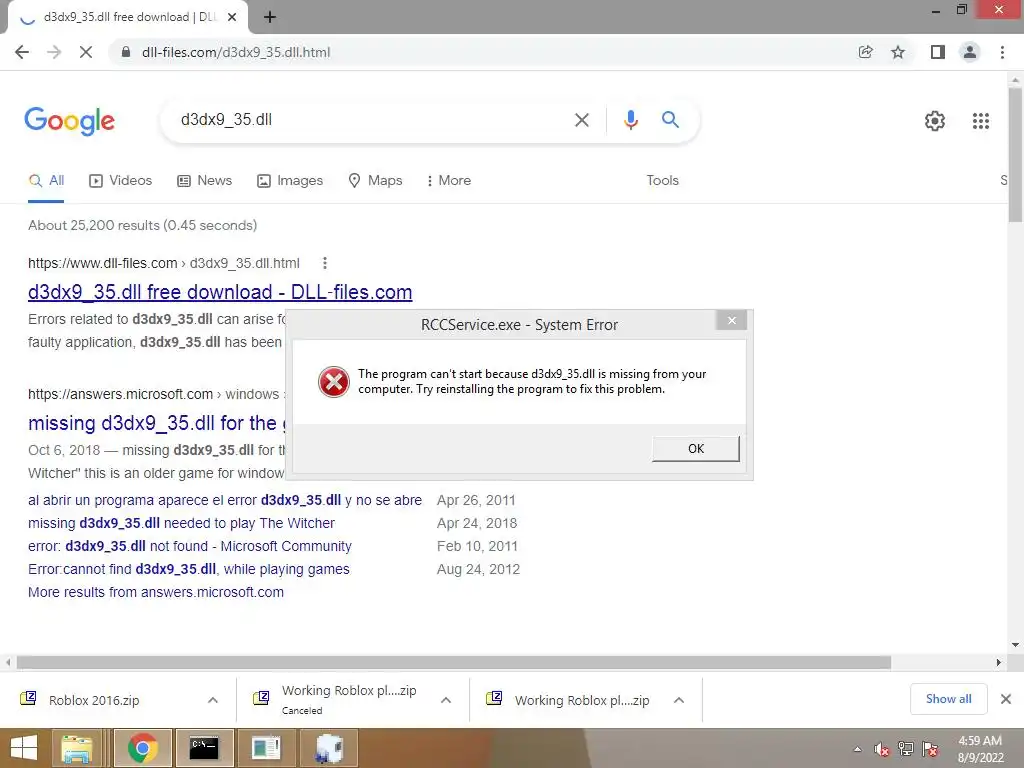Close the d3dx9_35.dll browser tab
The height and width of the screenshot is (768, 1024).
tap(232, 18)
